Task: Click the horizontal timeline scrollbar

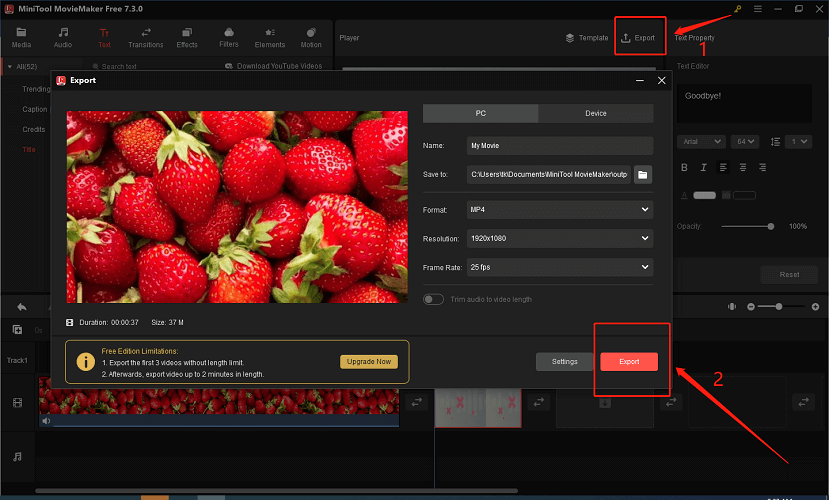Action: [277, 491]
